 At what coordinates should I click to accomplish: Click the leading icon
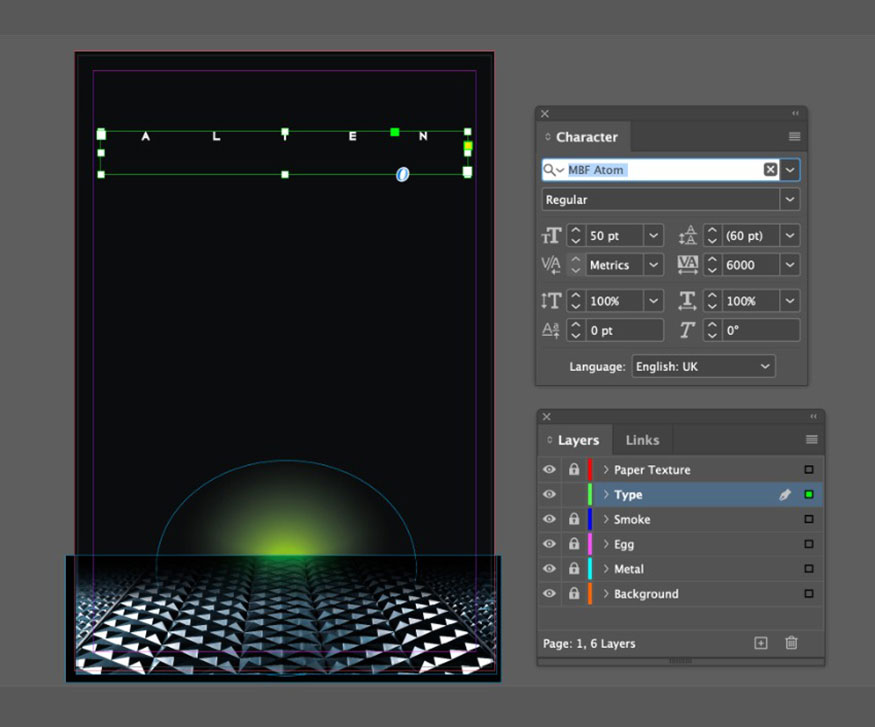click(688, 235)
